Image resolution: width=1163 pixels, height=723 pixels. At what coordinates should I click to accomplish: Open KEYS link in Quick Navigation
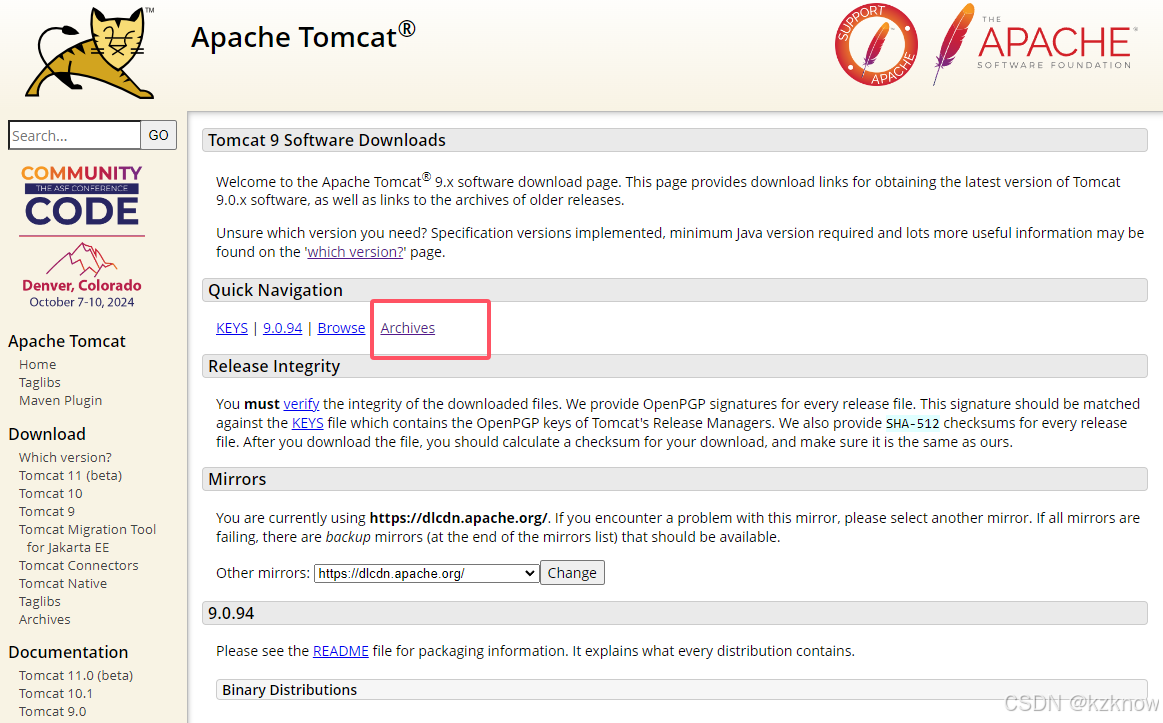pos(232,328)
